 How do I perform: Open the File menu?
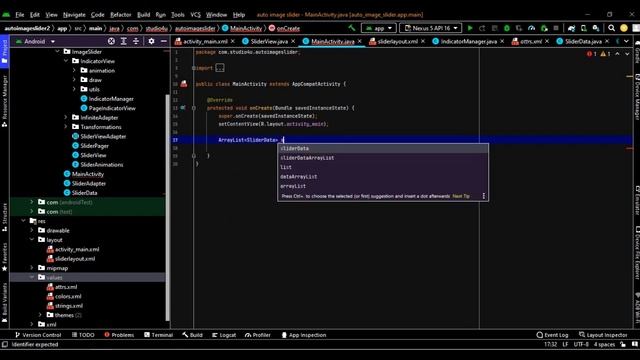tap(20, 15)
